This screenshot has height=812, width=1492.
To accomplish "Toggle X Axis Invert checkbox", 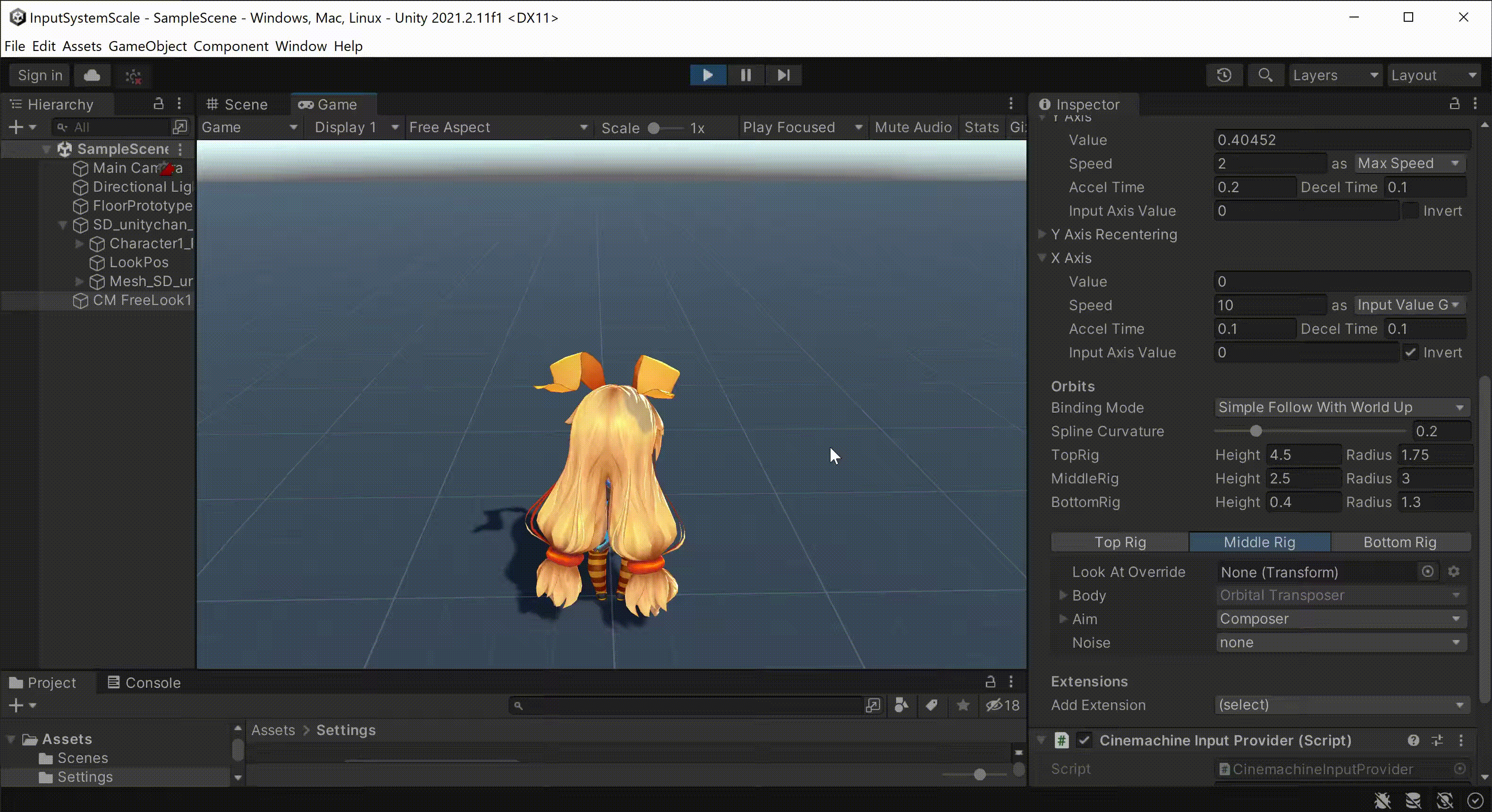I will [x=1410, y=353].
